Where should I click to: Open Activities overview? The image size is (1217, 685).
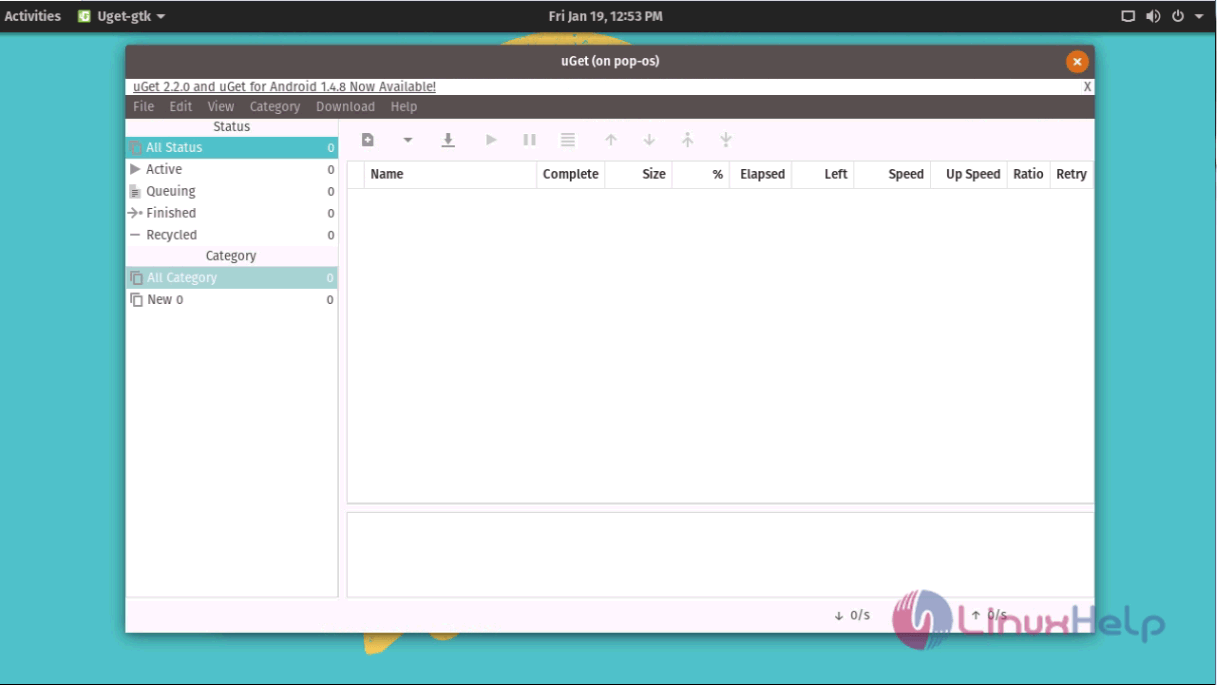(x=33, y=16)
